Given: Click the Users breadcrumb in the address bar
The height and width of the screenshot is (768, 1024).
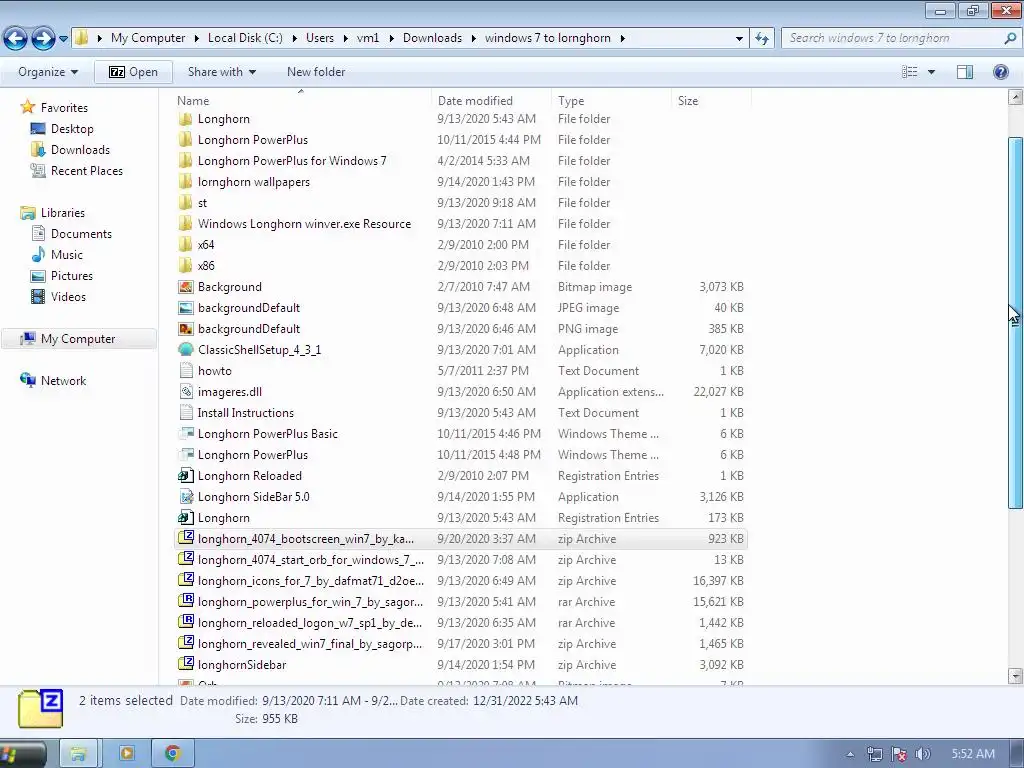Looking at the screenshot, I should tap(319, 38).
